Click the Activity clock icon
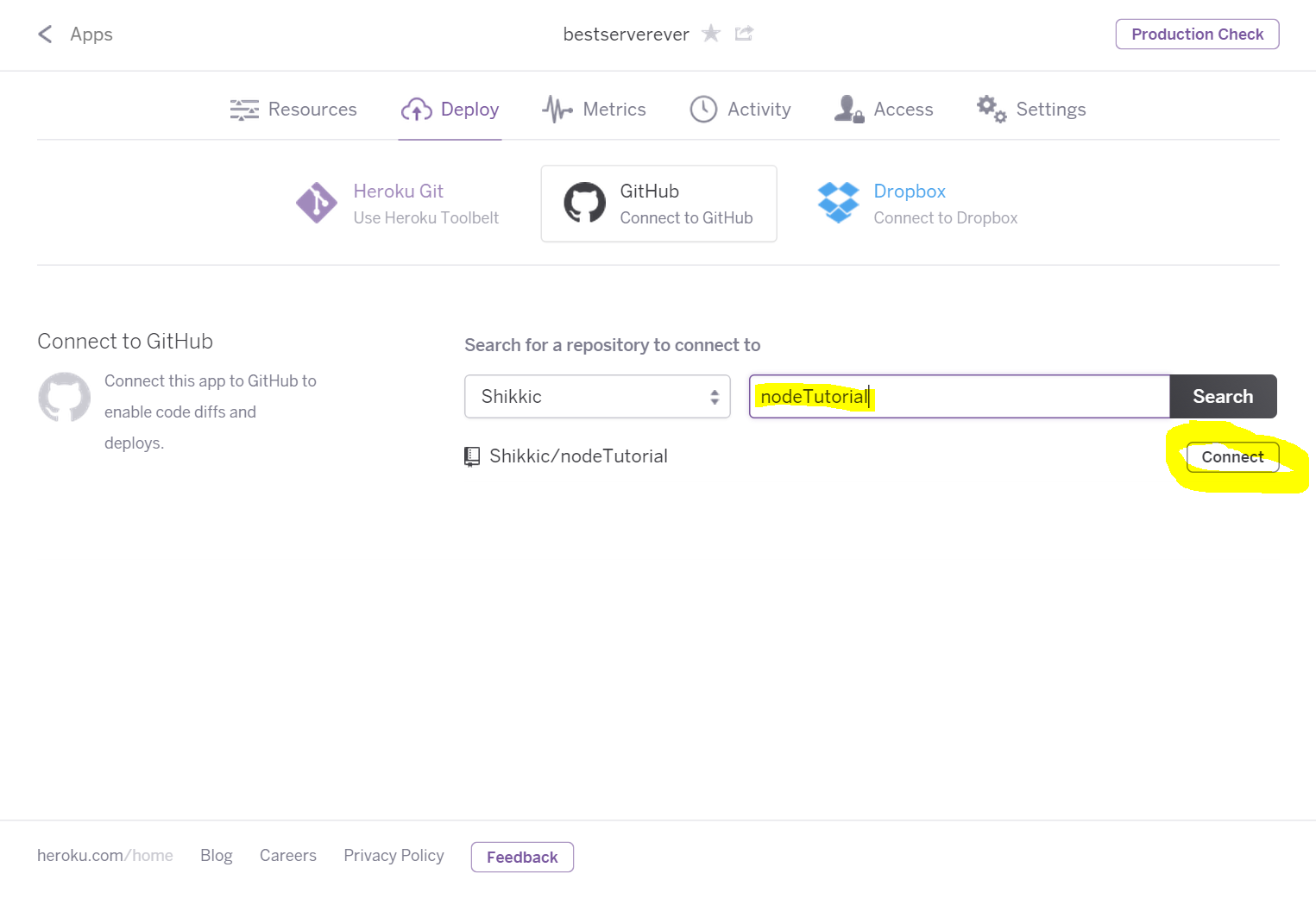The image size is (1316, 905). click(x=703, y=110)
